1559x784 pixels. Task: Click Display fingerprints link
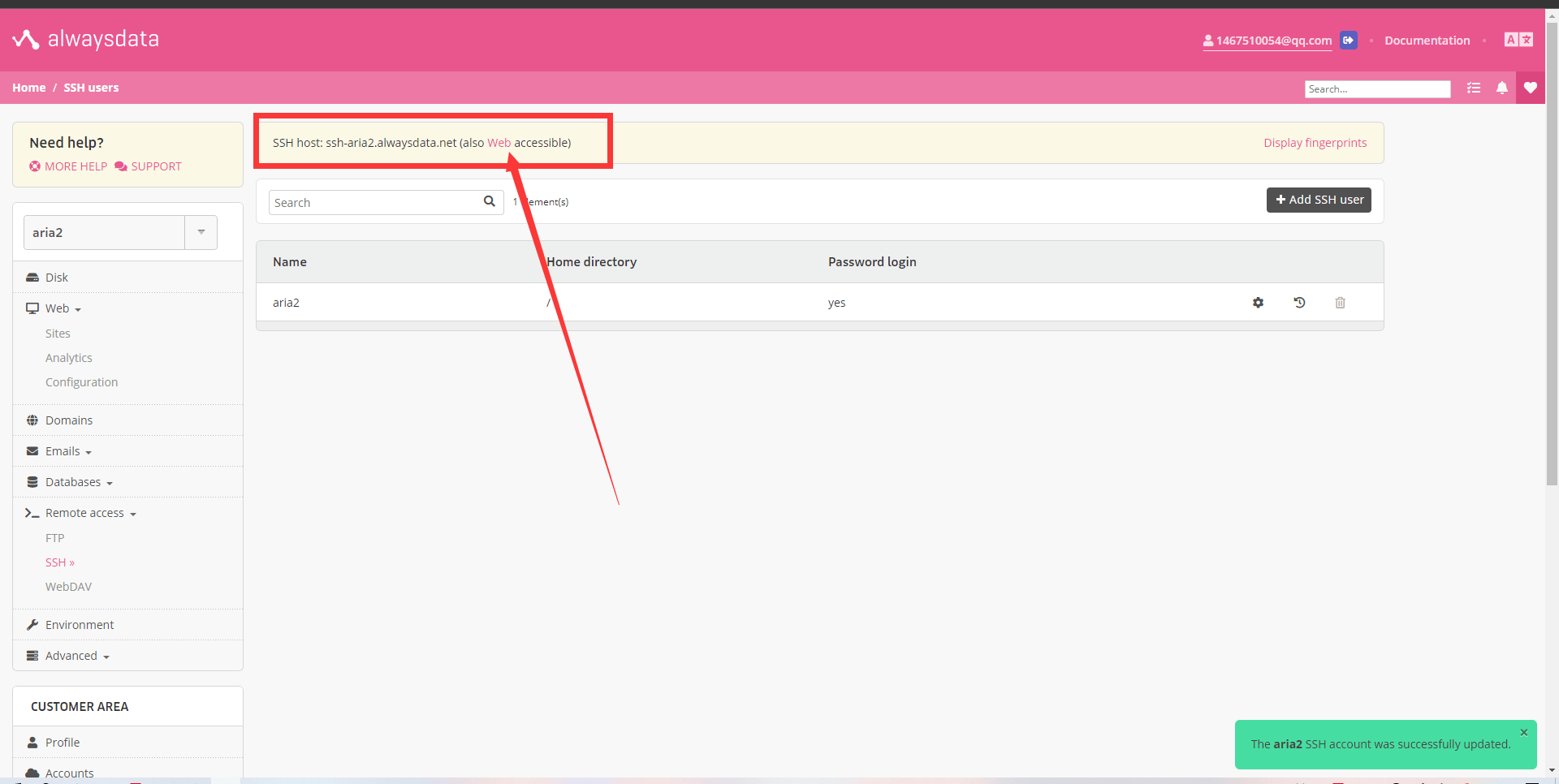(1315, 143)
